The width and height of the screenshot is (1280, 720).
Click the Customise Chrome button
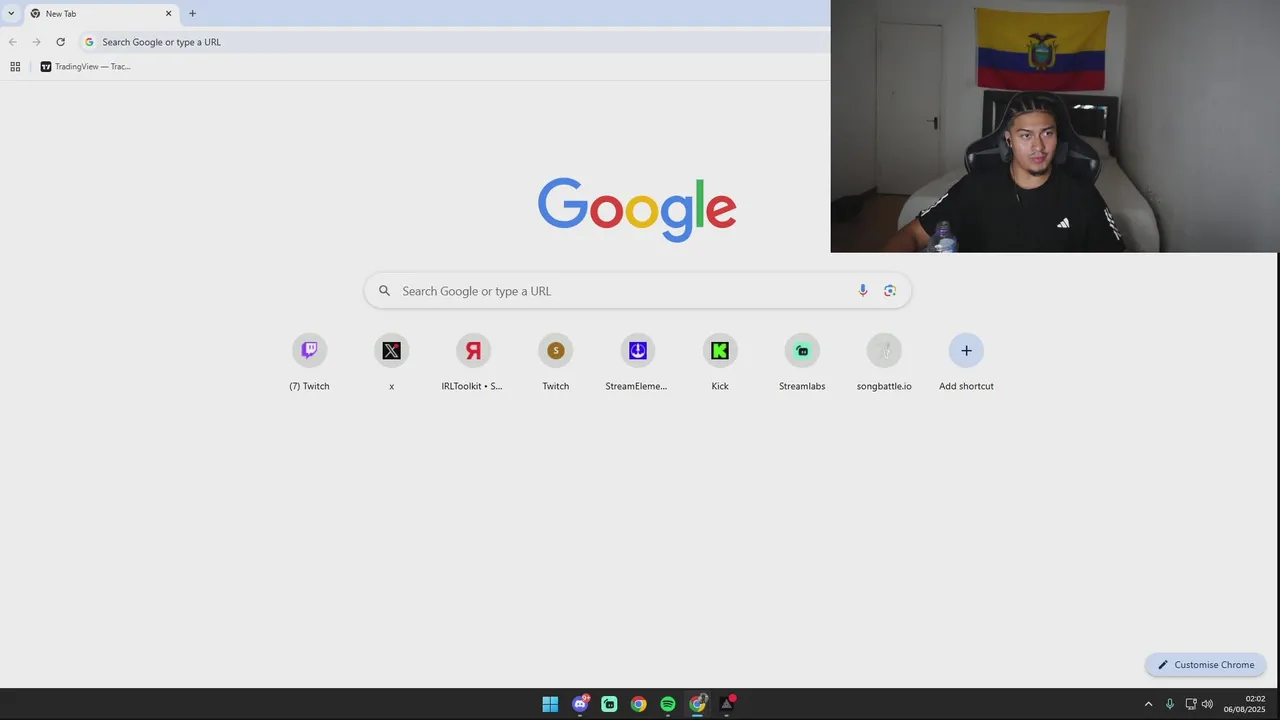click(x=1206, y=665)
